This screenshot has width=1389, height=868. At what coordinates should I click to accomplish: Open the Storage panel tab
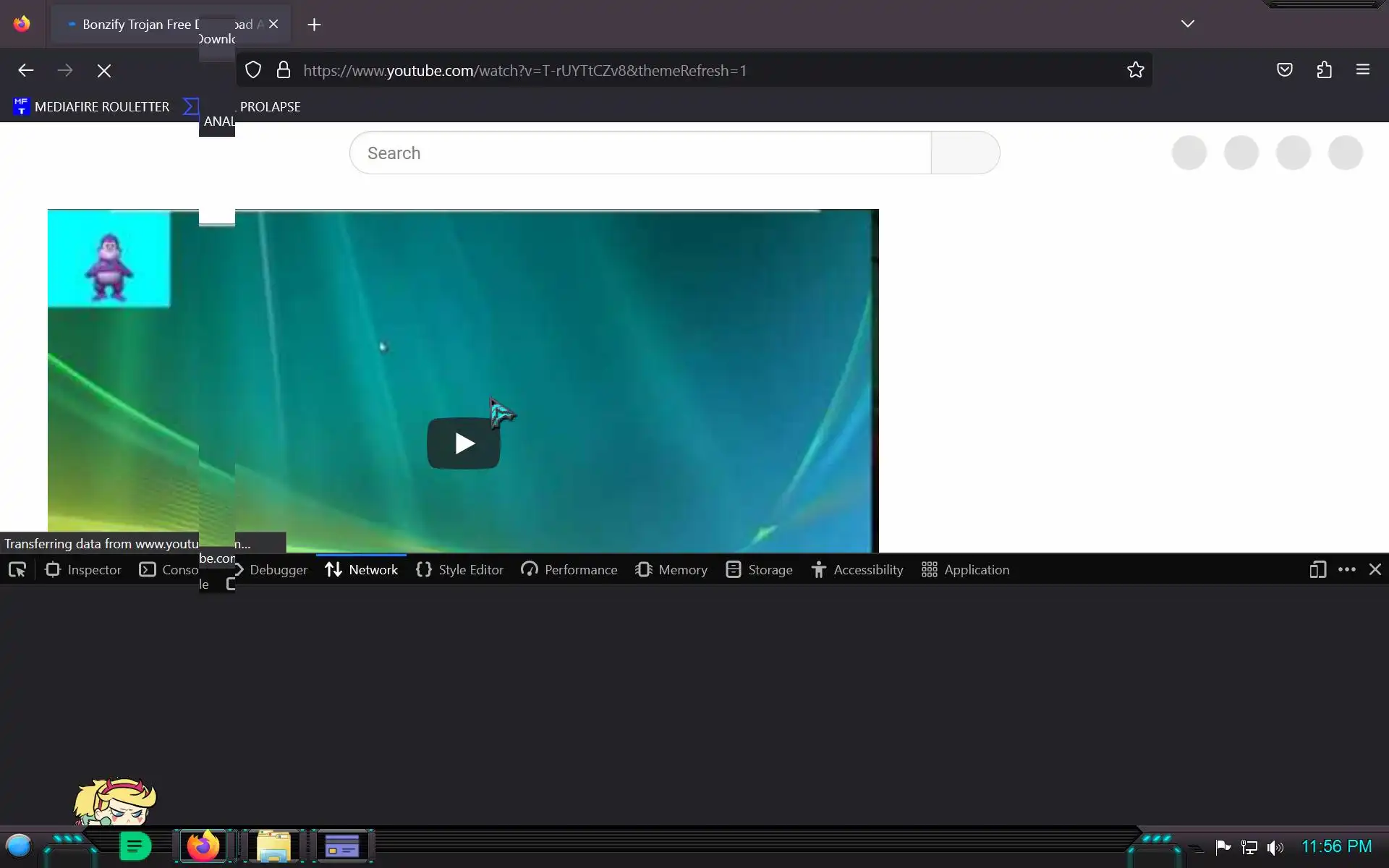tap(759, 570)
